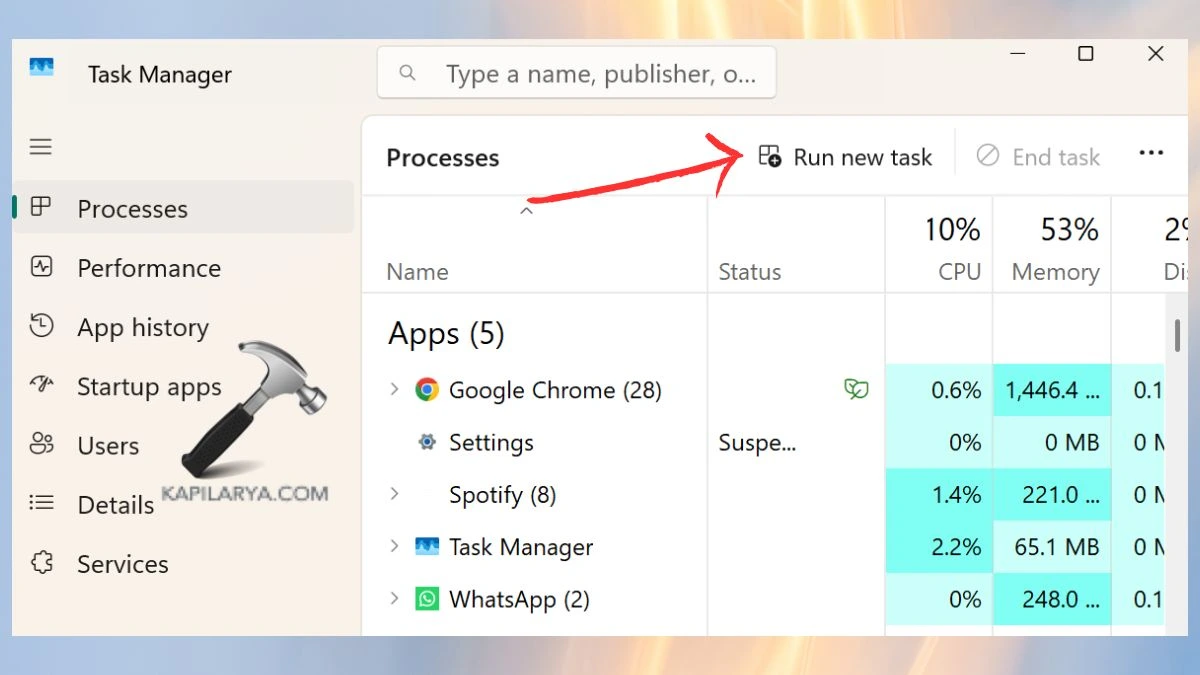Click the hamburger navigation menu icon
1200x675 pixels.
[x=40, y=147]
